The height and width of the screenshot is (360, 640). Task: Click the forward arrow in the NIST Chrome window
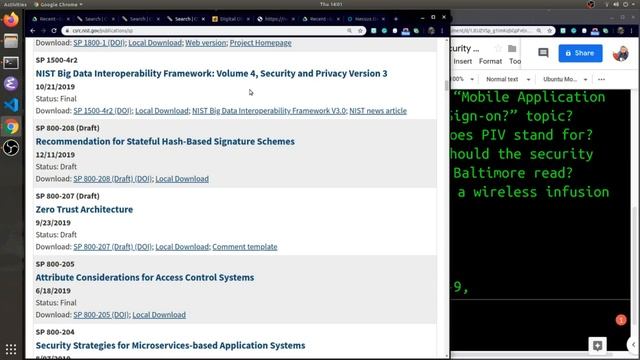[x=43, y=31]
